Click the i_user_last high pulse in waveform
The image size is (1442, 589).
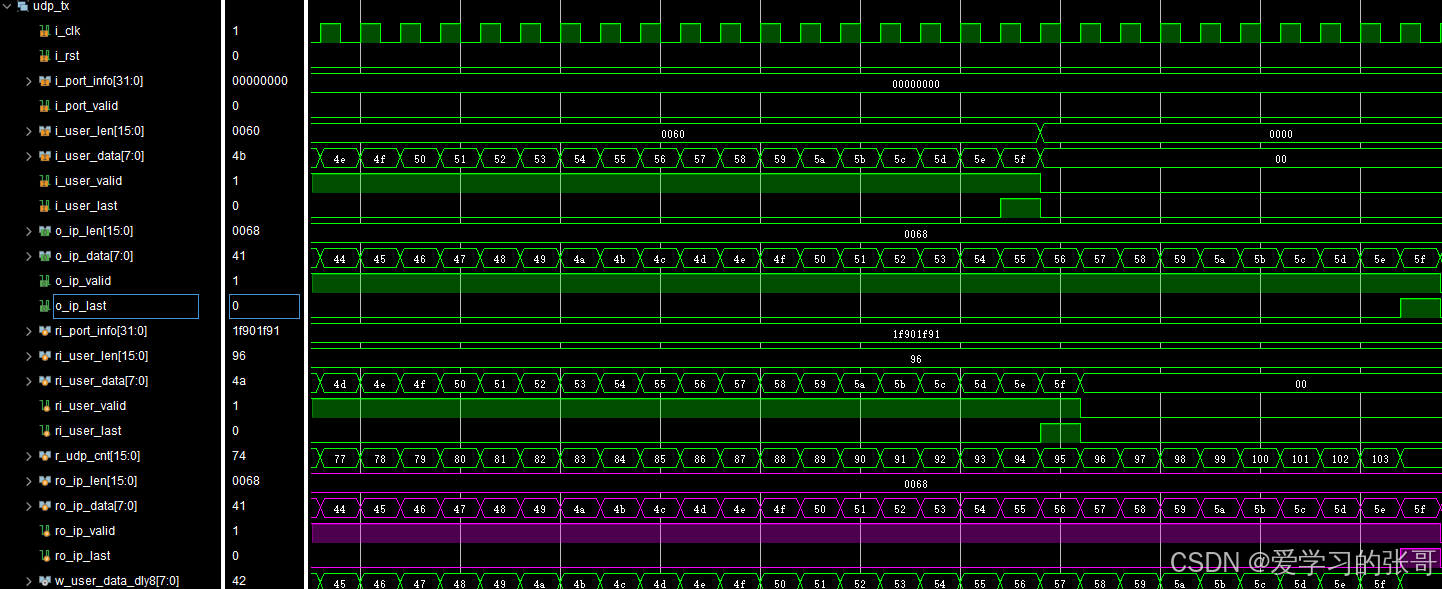1020,207
